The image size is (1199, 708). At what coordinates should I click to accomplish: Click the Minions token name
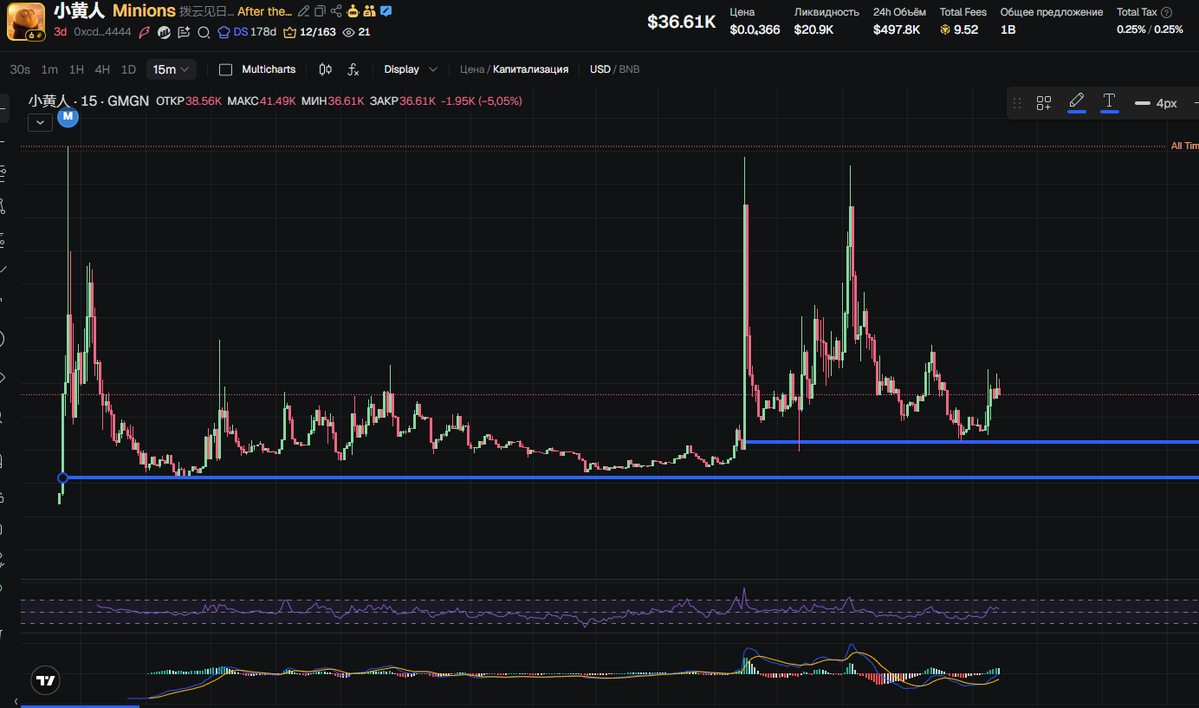[x=144, y=11]
